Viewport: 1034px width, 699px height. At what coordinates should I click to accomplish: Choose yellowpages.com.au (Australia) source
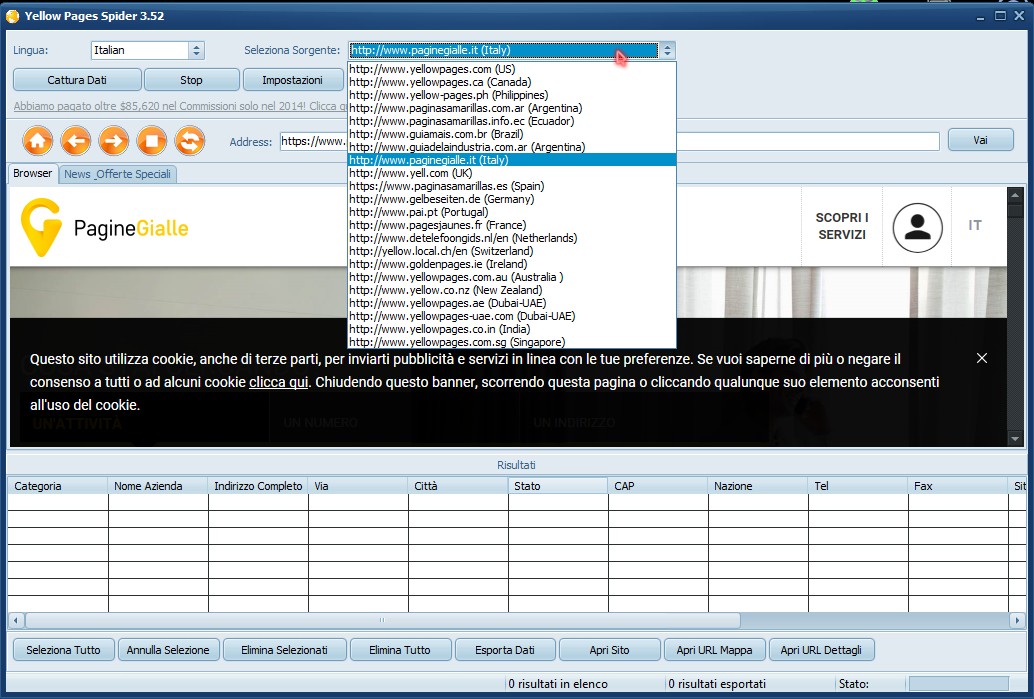512,277
